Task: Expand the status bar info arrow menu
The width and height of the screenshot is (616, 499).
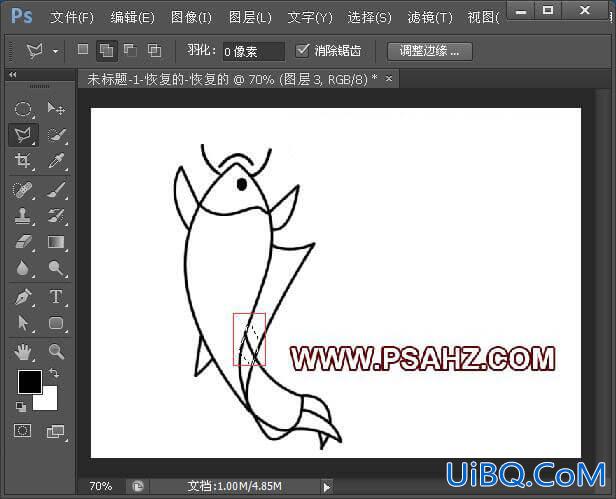Action: click(326, 488)
